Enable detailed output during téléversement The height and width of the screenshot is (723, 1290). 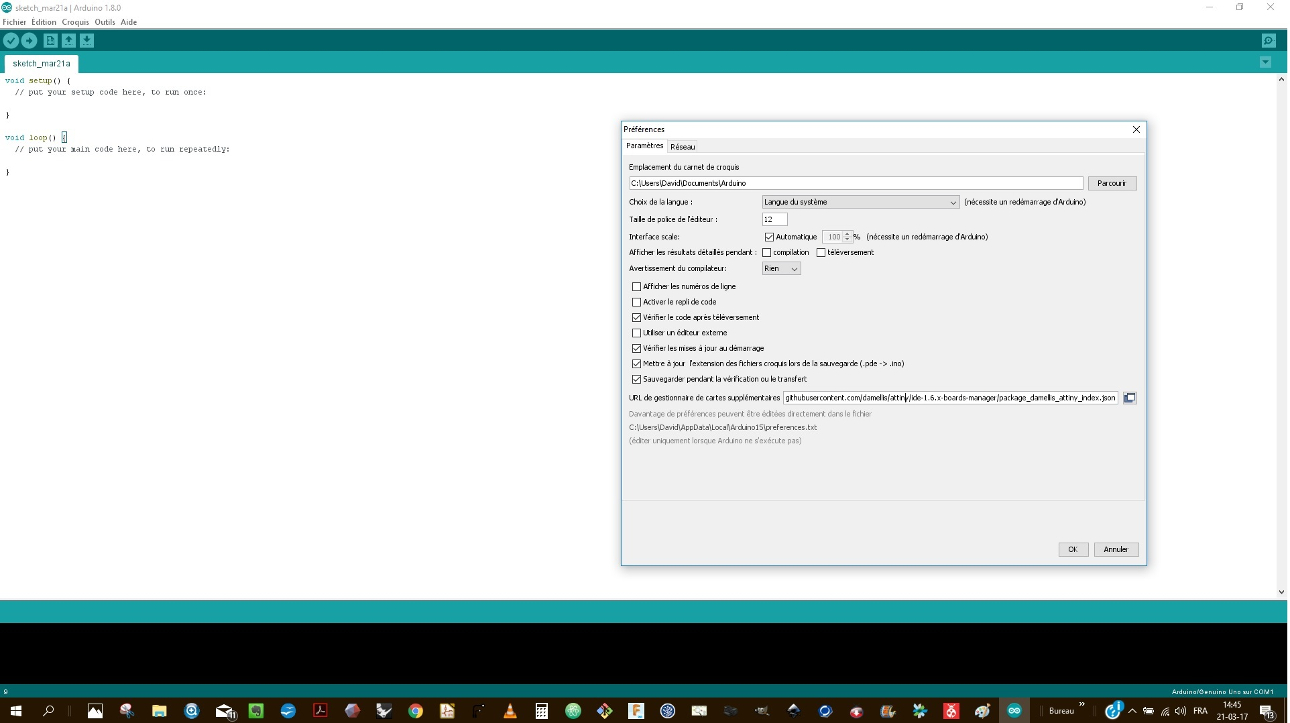coord(821,253)
